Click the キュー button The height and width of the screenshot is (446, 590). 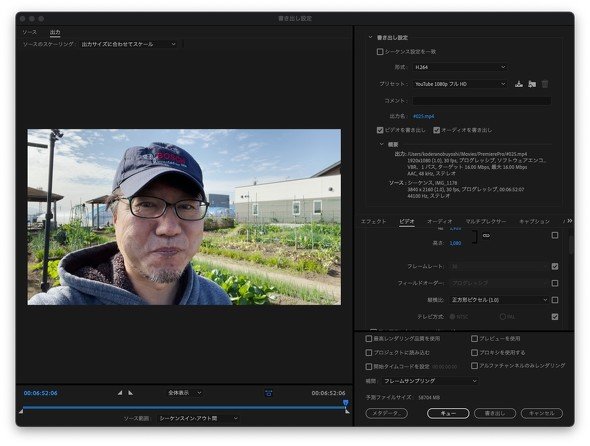[x=448, y=413]
